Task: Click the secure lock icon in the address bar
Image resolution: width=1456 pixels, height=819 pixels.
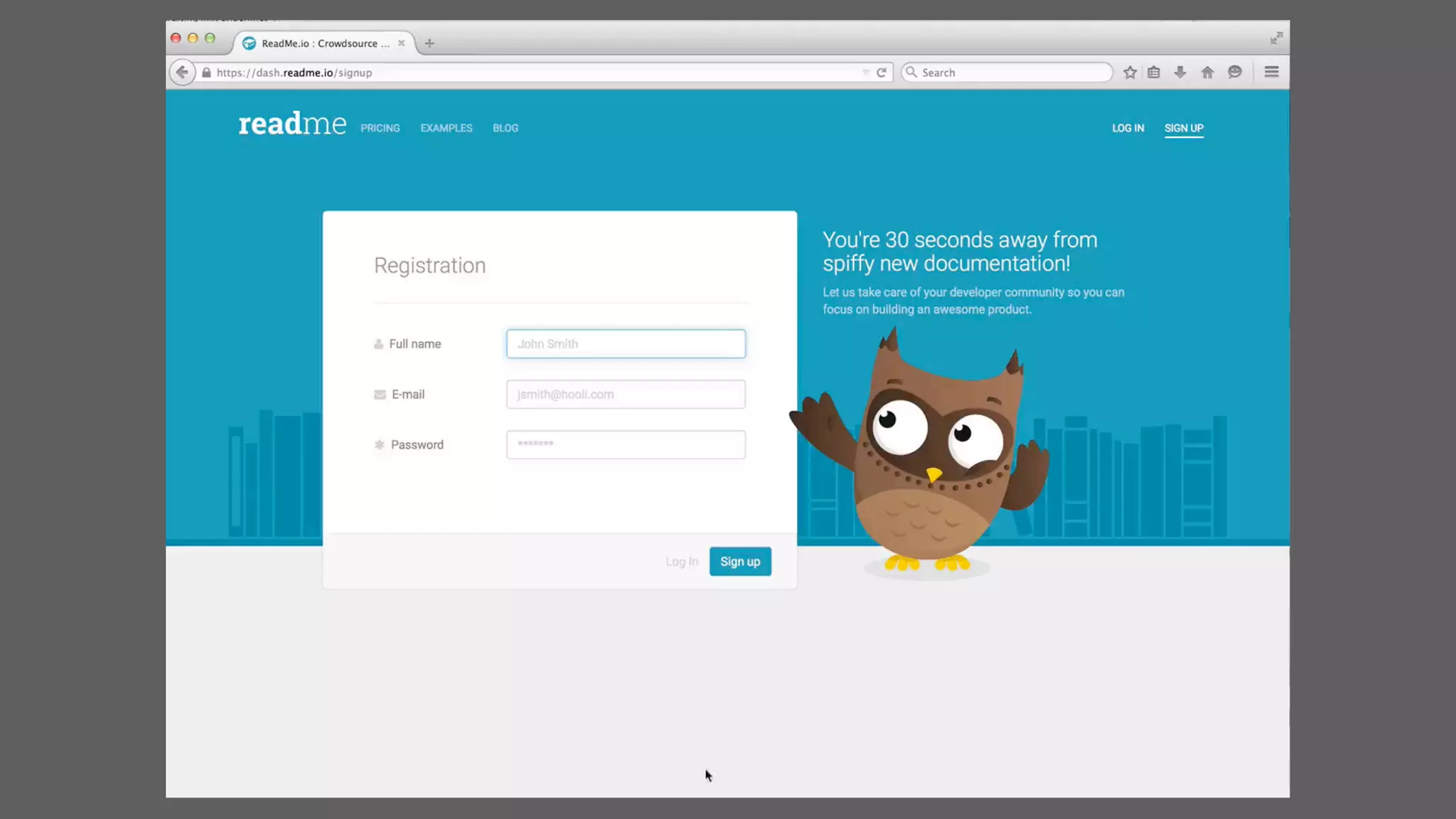Action: click(x=207, y=73)
